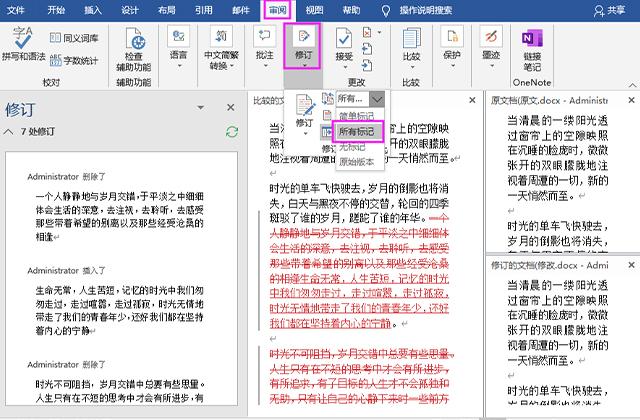
Task: Click the show markup icon in popup
Action: tap(327, 115)
